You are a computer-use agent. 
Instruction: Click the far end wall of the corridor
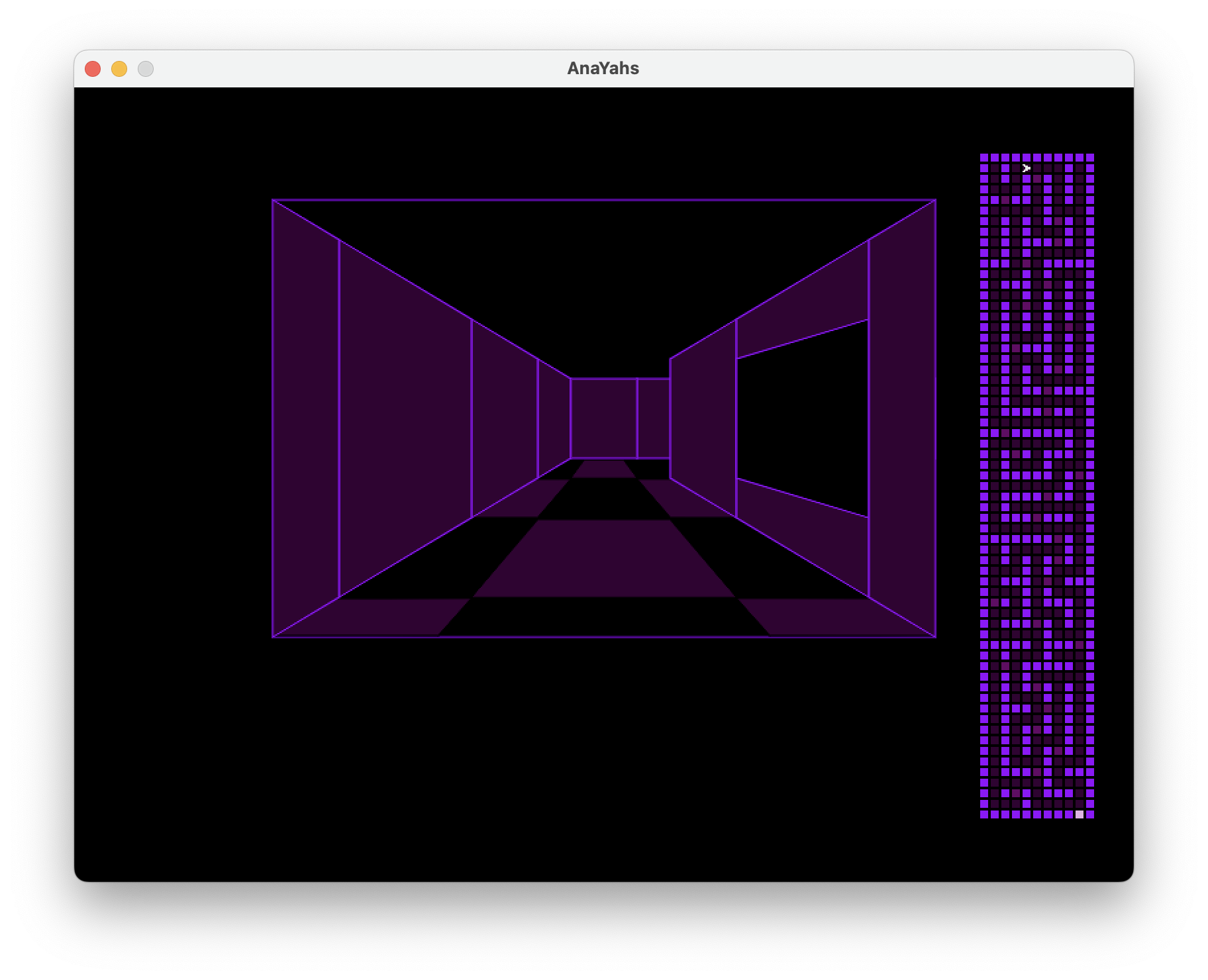point(604,418)
